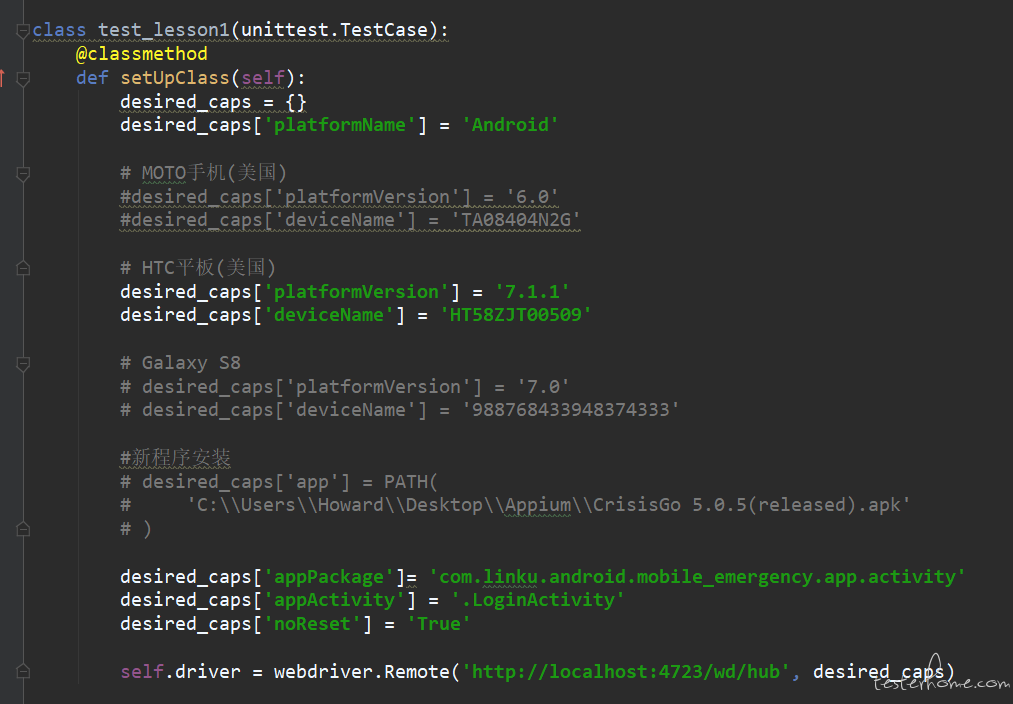1013x704 pixels.
Task: Click the 'Android' string value
Action: point(510,125)
